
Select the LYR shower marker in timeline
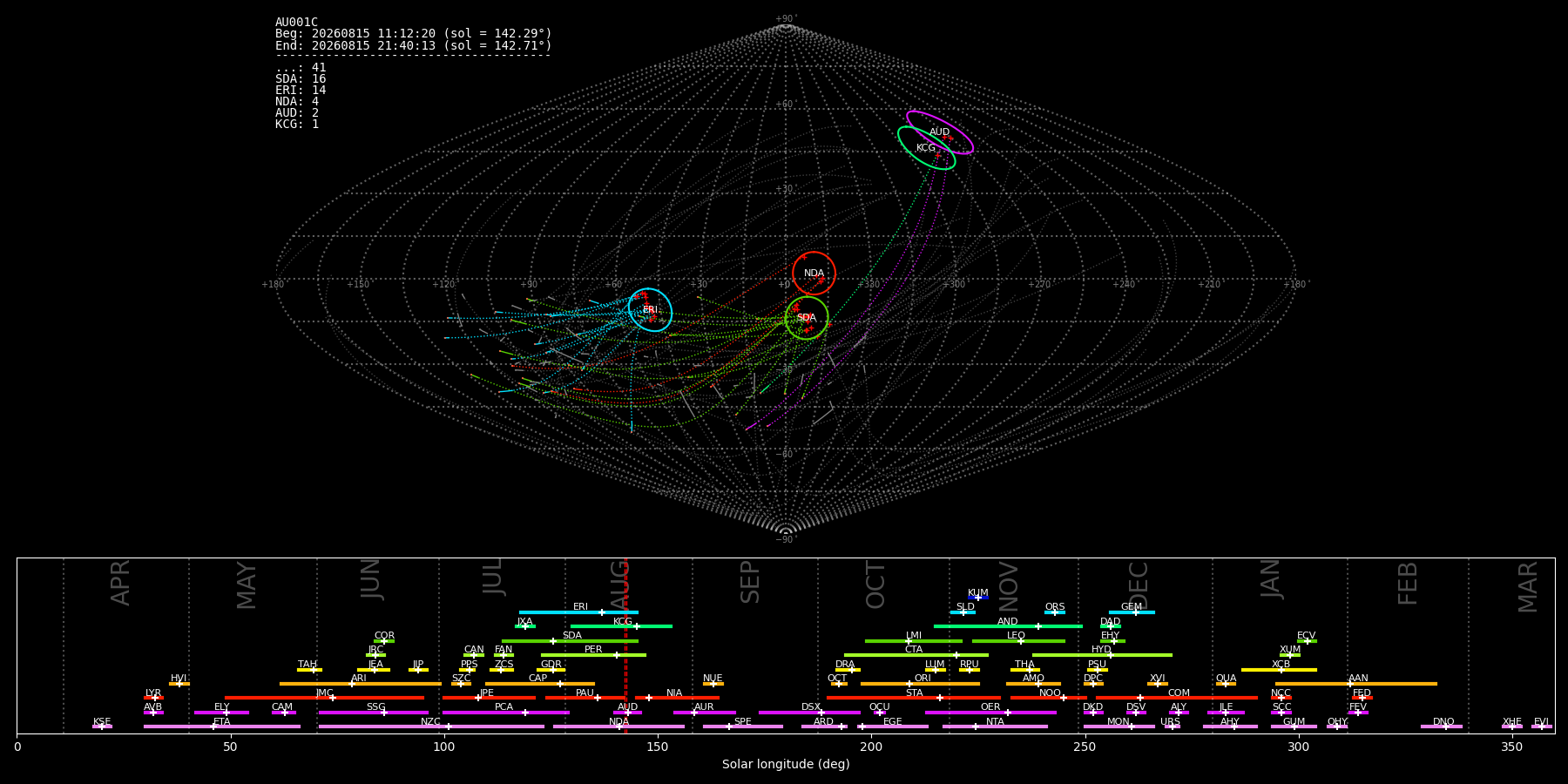(153, 698)
